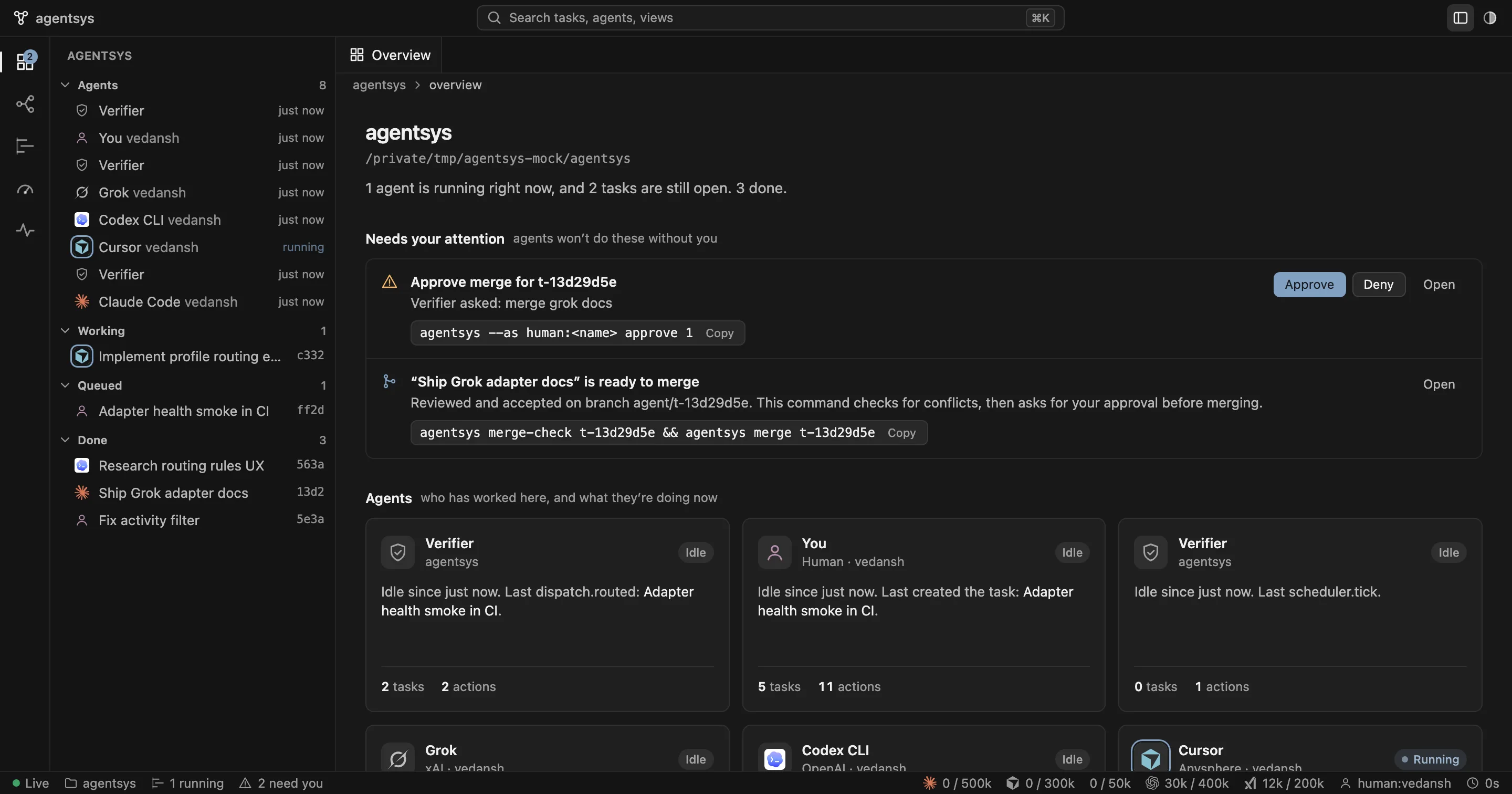Click the agentsys folder in status bar
Screen dimensions: 1512x794
tap(100, 783)
